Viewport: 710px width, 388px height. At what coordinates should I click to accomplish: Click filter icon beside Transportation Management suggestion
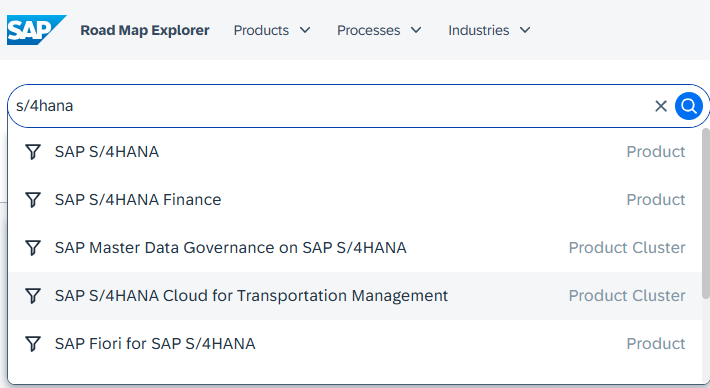pos(33,296)
